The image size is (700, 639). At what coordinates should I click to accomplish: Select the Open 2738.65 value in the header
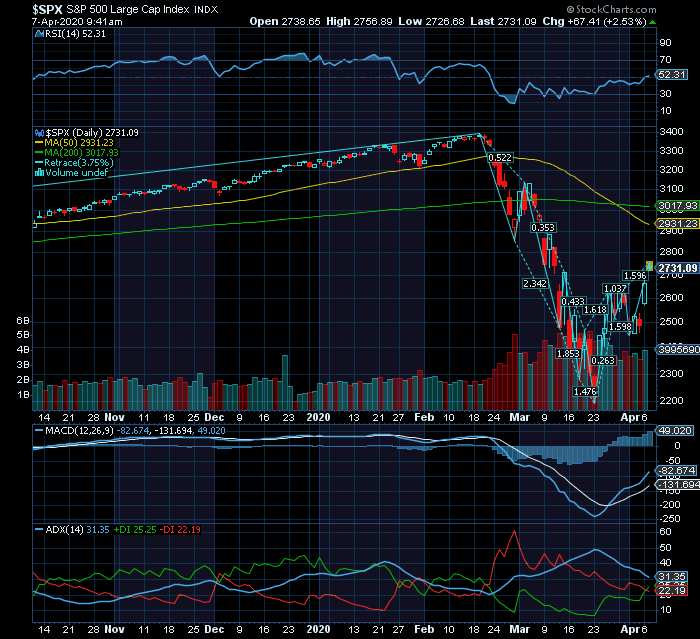[285, 21]
